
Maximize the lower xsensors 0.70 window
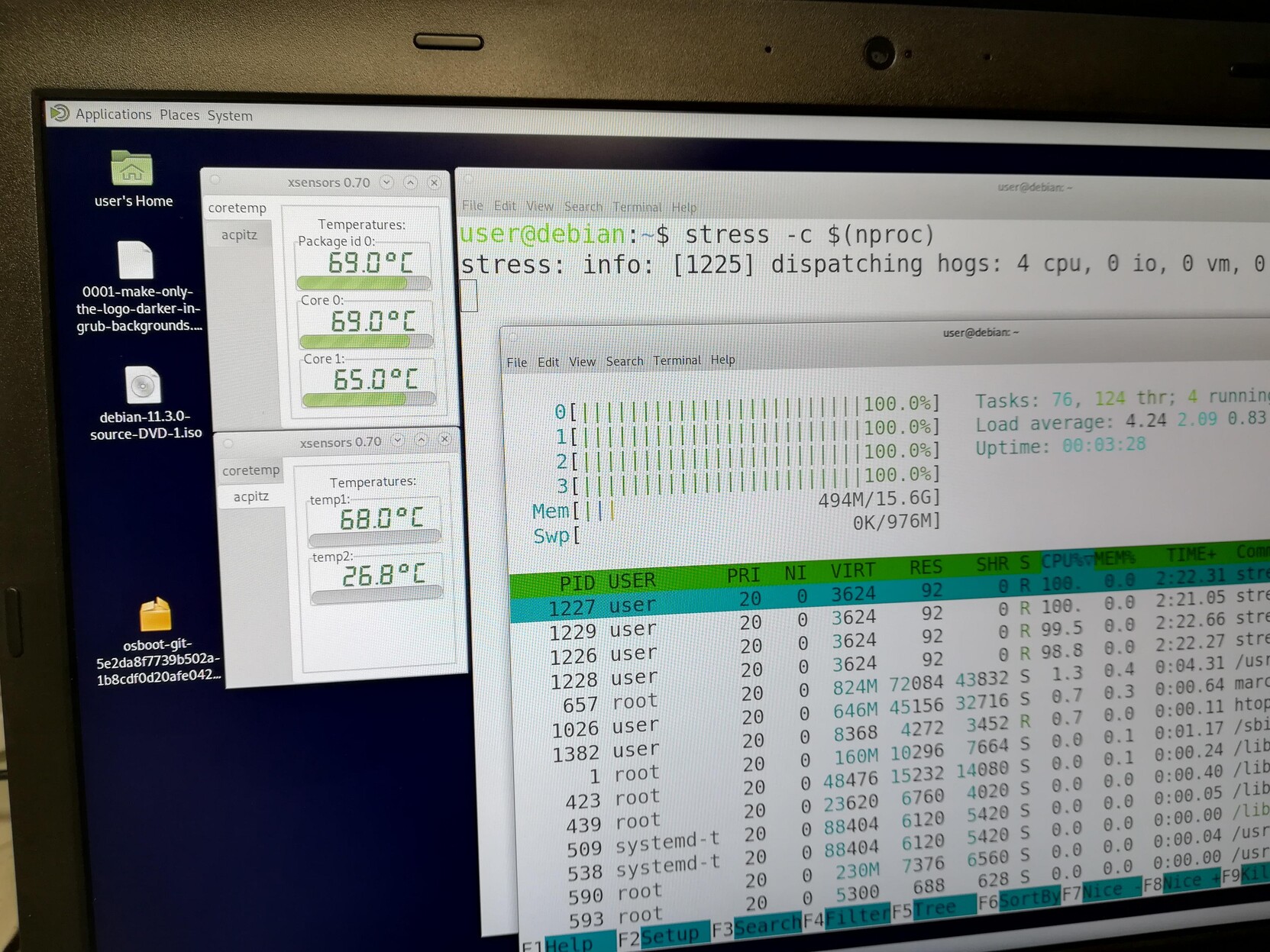[421, 440]
